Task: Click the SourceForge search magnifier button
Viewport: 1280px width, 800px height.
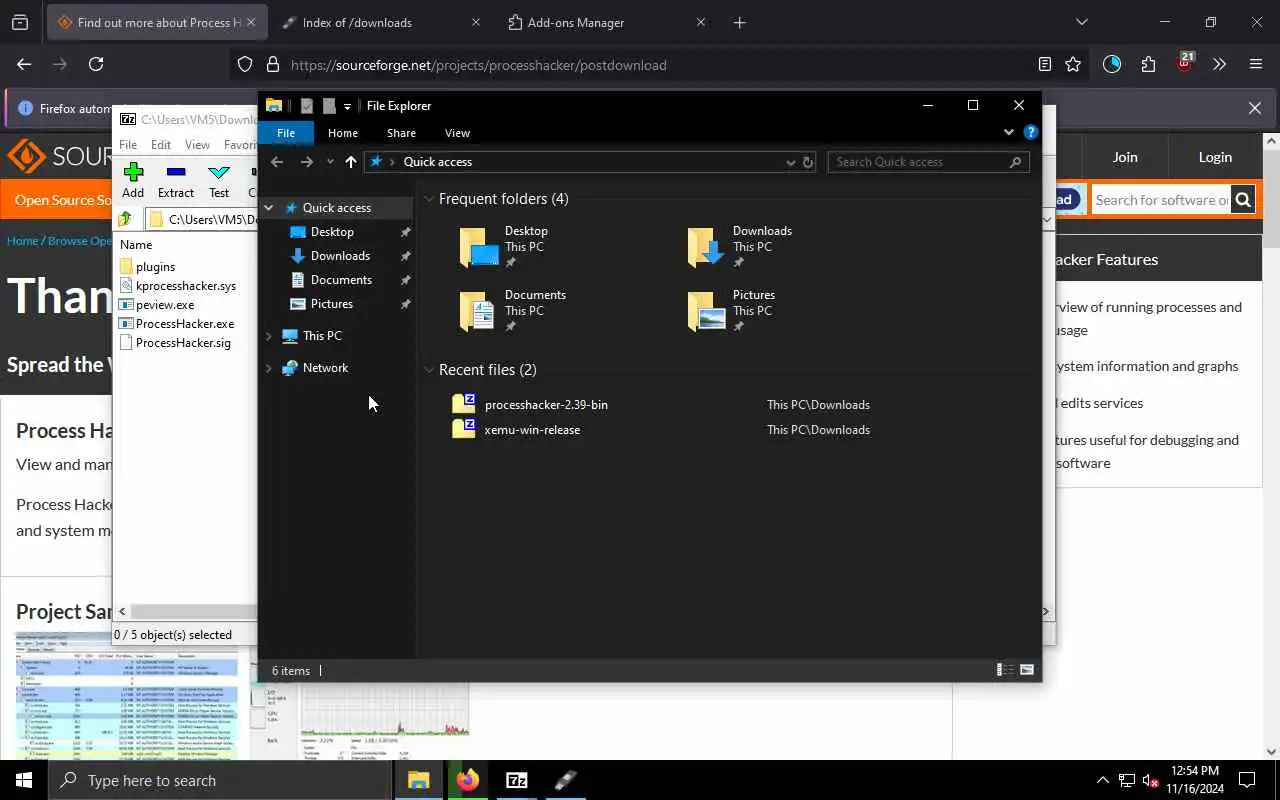Action: tap(1243, 200)
